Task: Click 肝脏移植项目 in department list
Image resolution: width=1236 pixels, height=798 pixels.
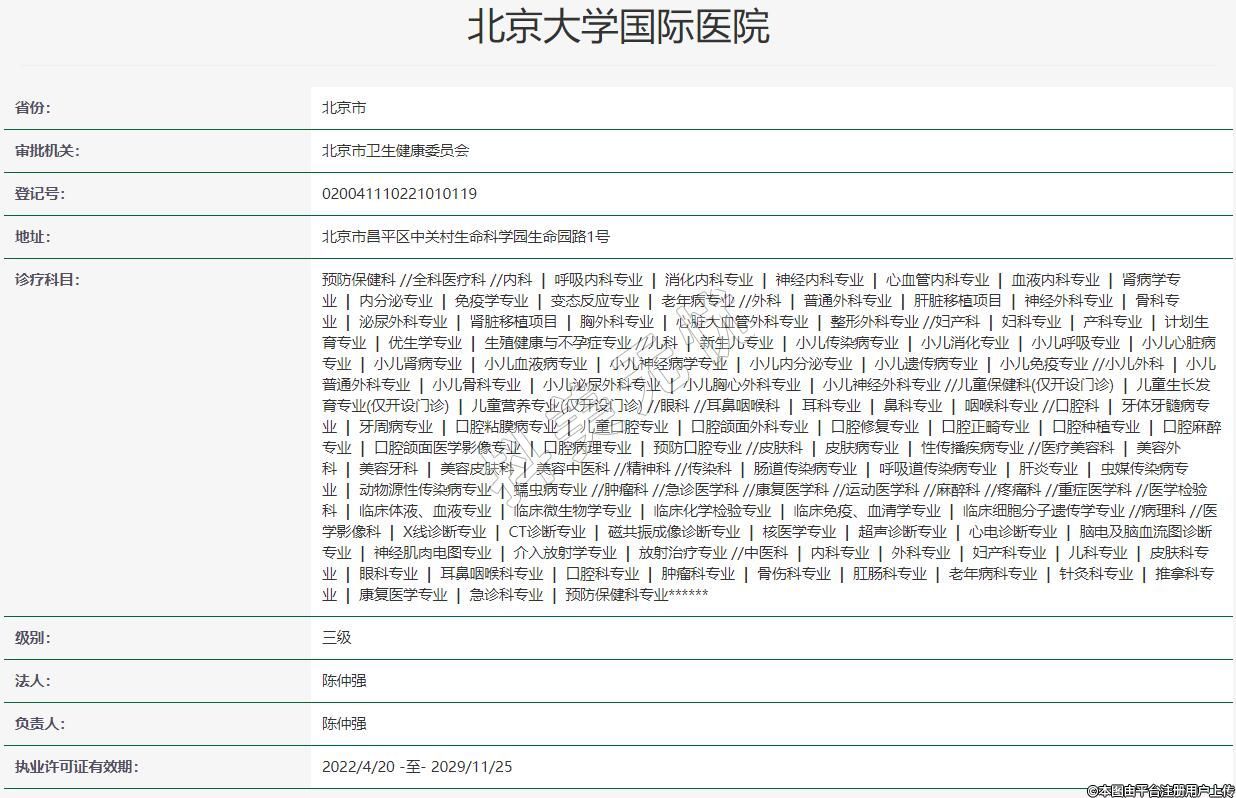Action: click(957, 301)
